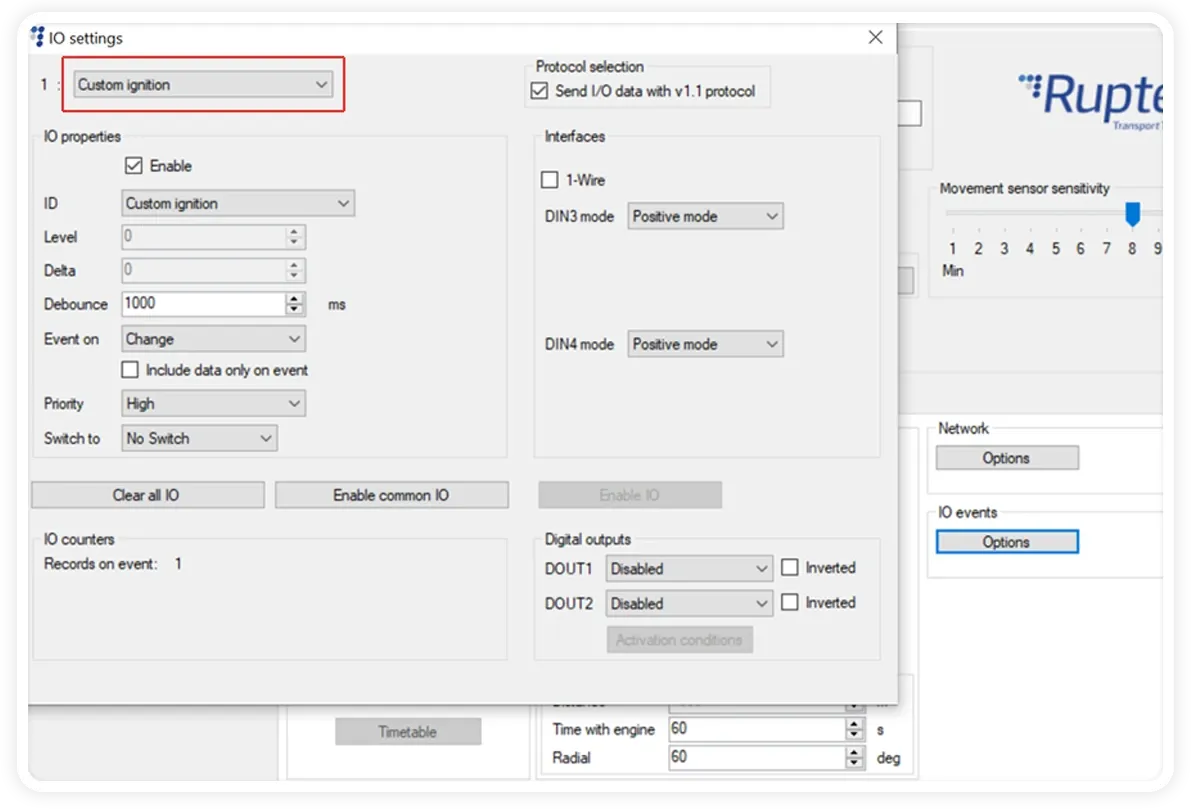Toggle the Inverted checkbox for DOUT1
The width and height of the screenshot is (1191, 809).
[790, 567]
